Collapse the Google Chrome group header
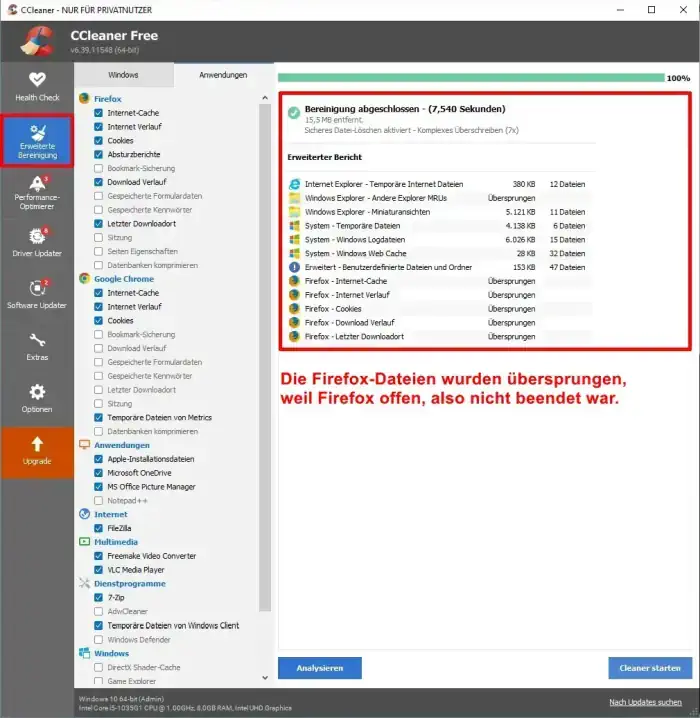Viewport: 700px width, 718px height. (124, 279)
